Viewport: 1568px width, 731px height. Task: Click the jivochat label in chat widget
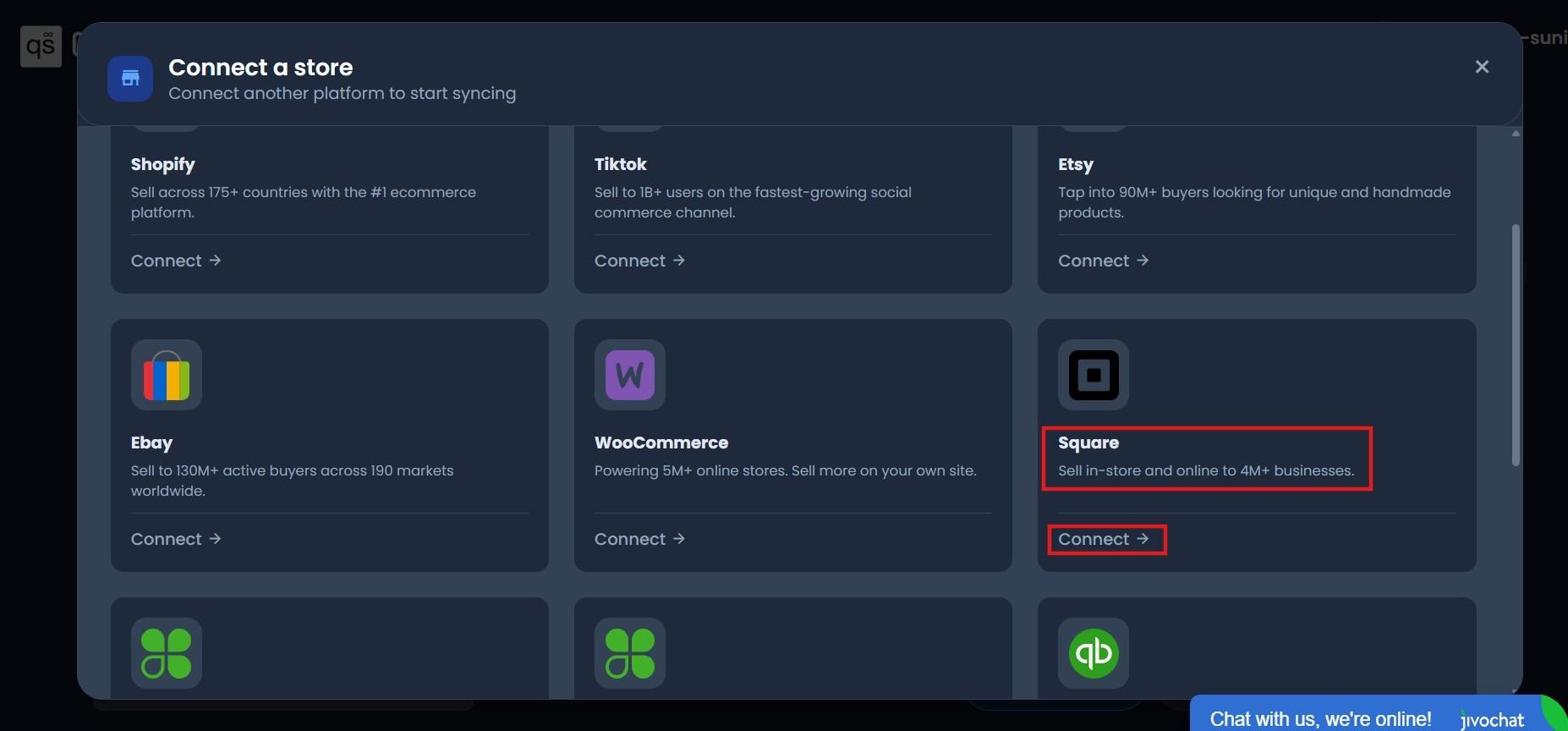[1493, 720]
